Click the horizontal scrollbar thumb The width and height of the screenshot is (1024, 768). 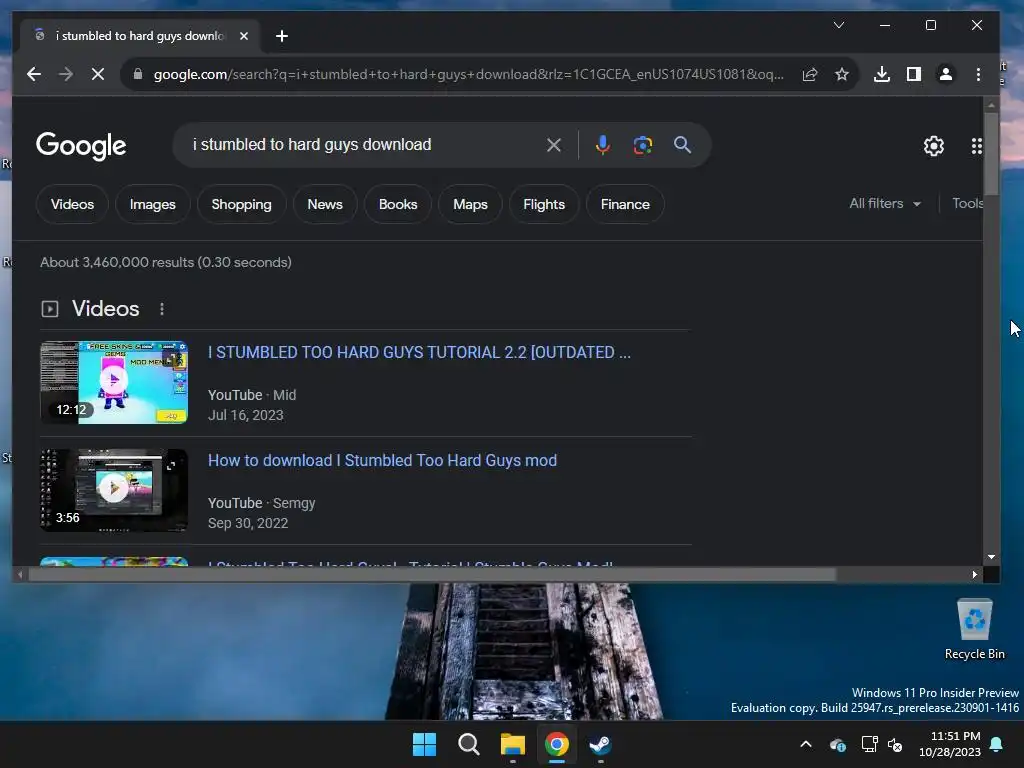[x=432, y=575]
